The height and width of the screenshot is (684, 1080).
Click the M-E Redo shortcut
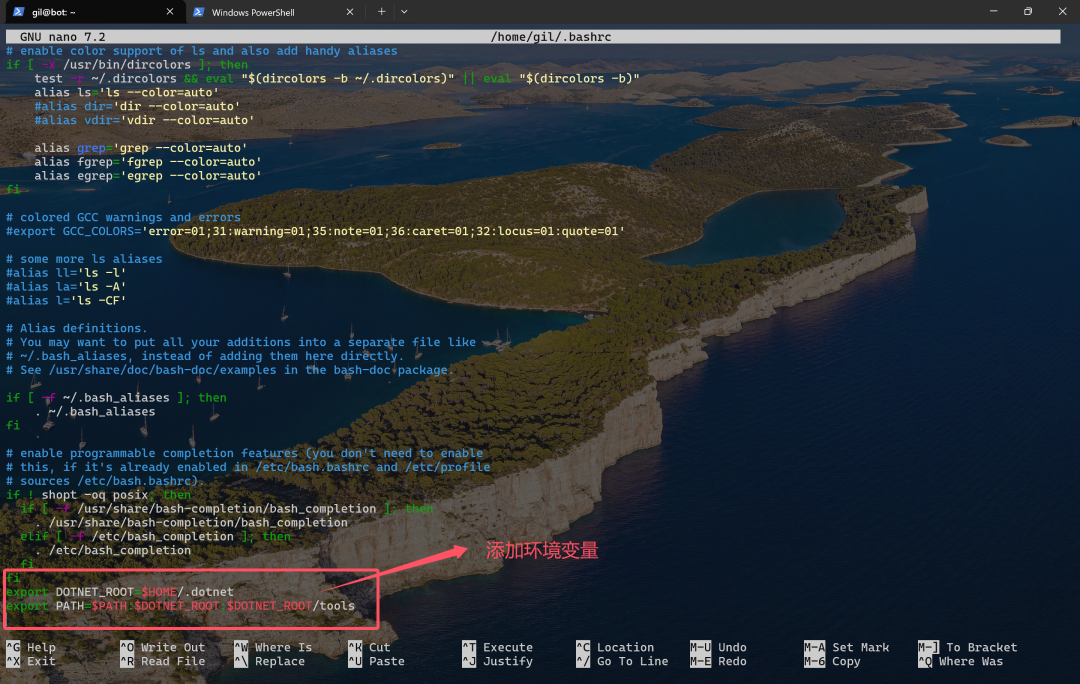[x=718, y=661]
